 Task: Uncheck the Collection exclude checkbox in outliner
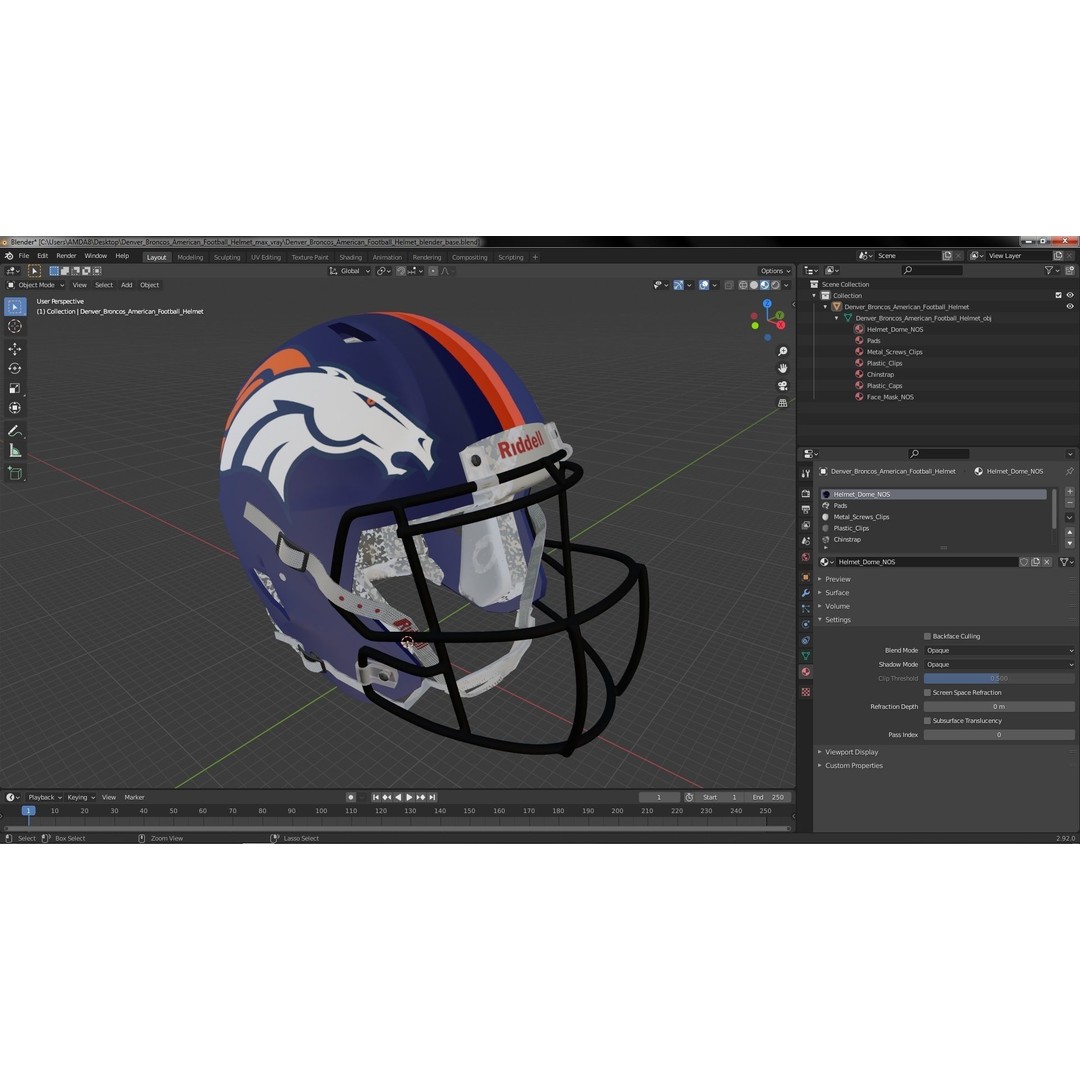(x=1059, y=295)
